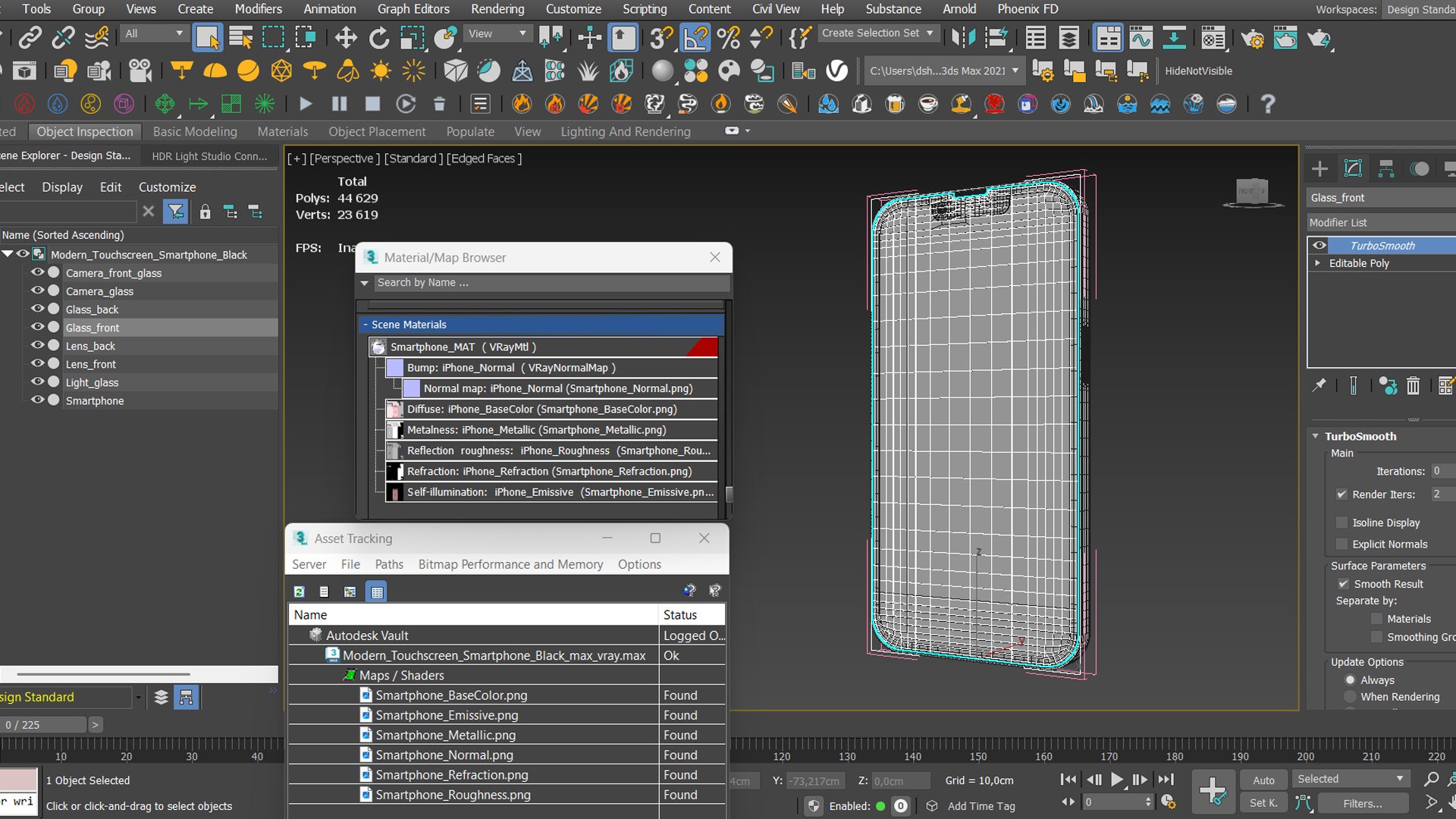The height and width of the screenshot is (819, 1456).
Task: Click the Select Object arrow tool
Action: (x=207, y=37)
